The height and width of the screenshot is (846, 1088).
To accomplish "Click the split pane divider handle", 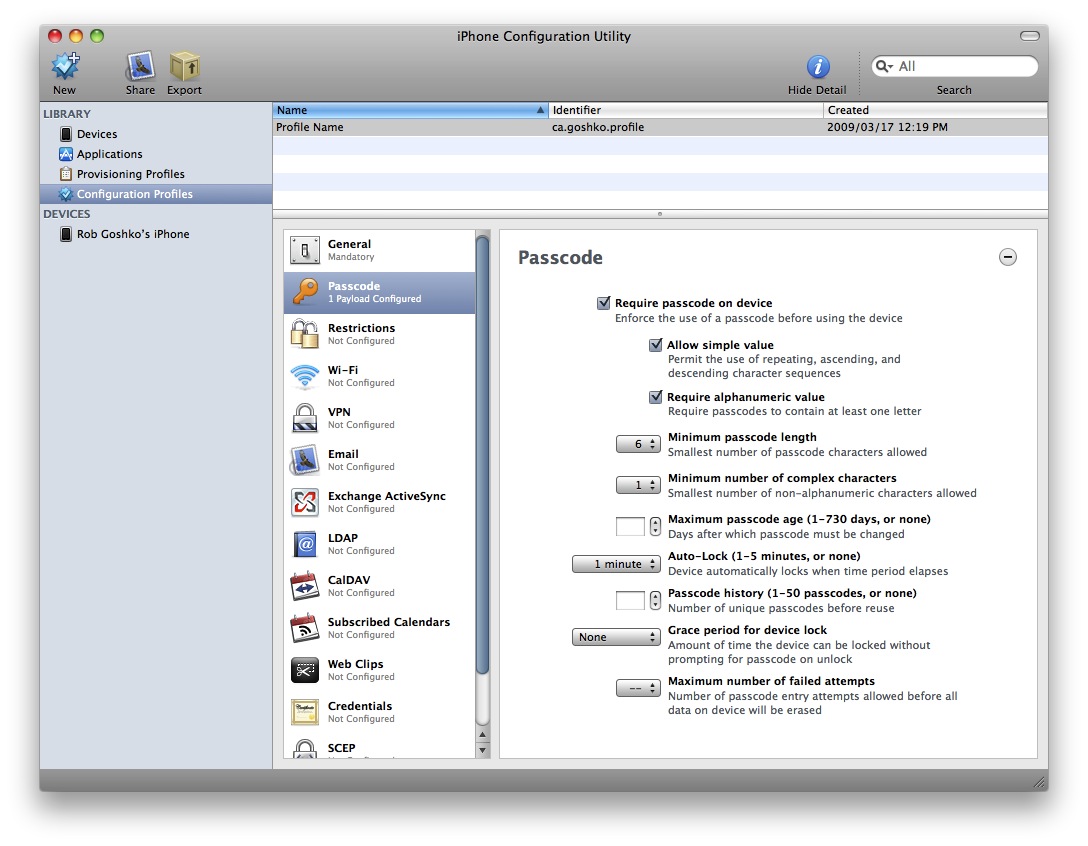I will 660,214.
